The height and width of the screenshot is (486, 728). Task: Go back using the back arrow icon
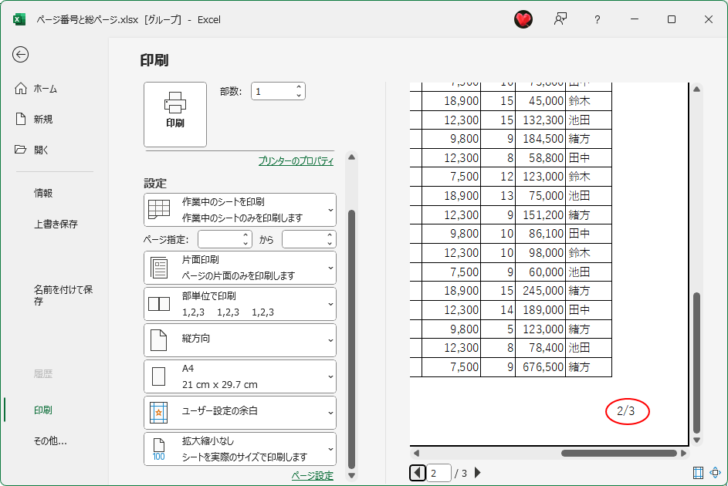tap(20, 55)
